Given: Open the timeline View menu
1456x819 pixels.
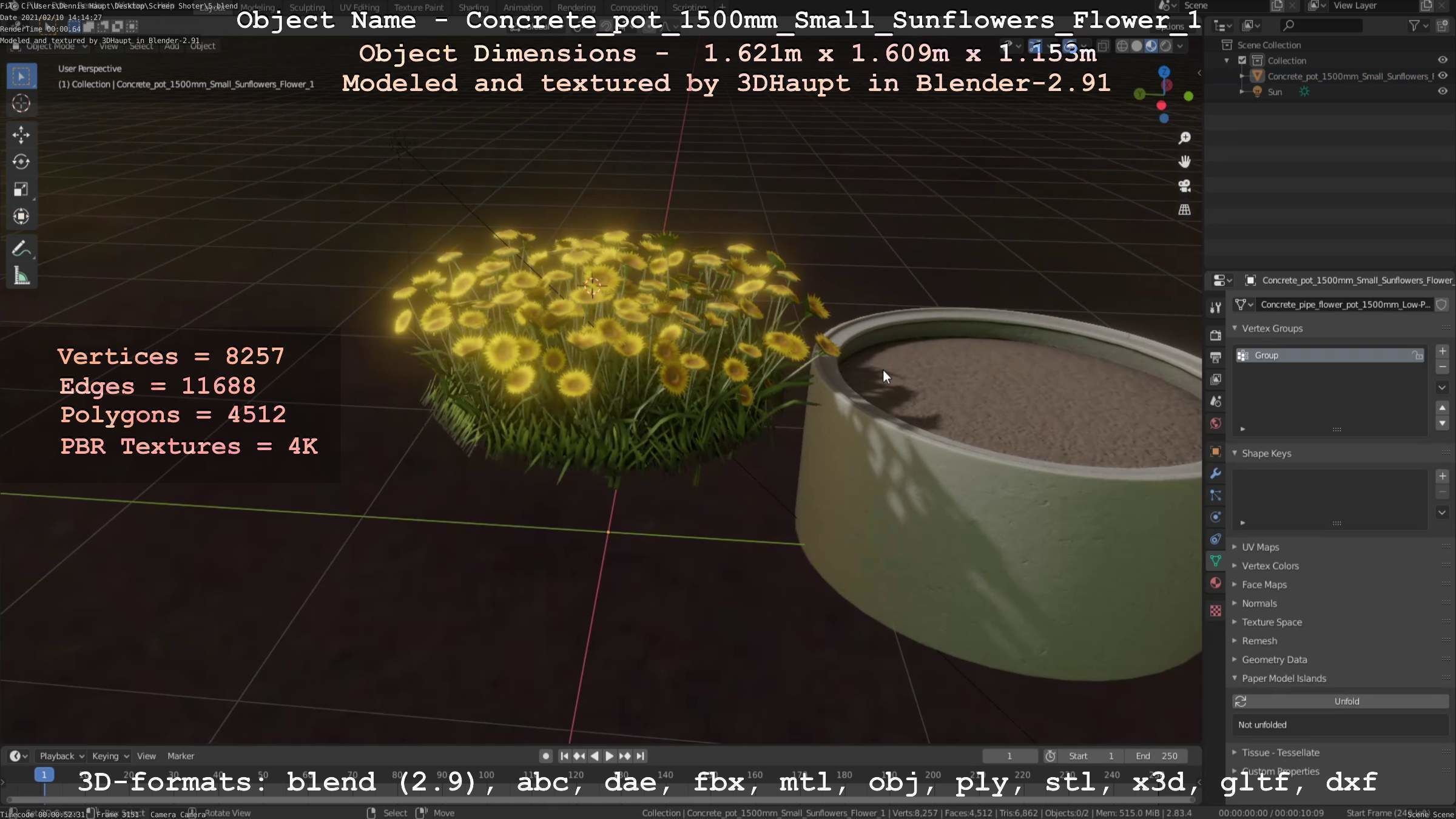Looking at the screenshot, I should [x=146, y=756].
